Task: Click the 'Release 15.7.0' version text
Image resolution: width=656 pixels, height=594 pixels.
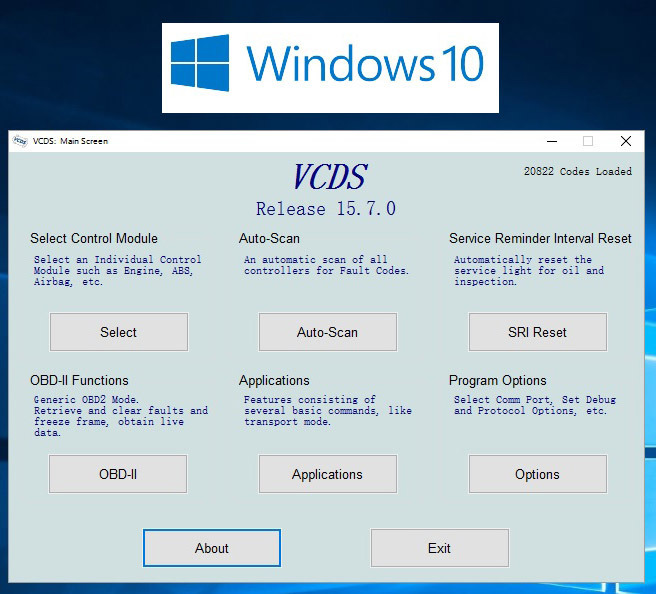Action: pos(326,209)
